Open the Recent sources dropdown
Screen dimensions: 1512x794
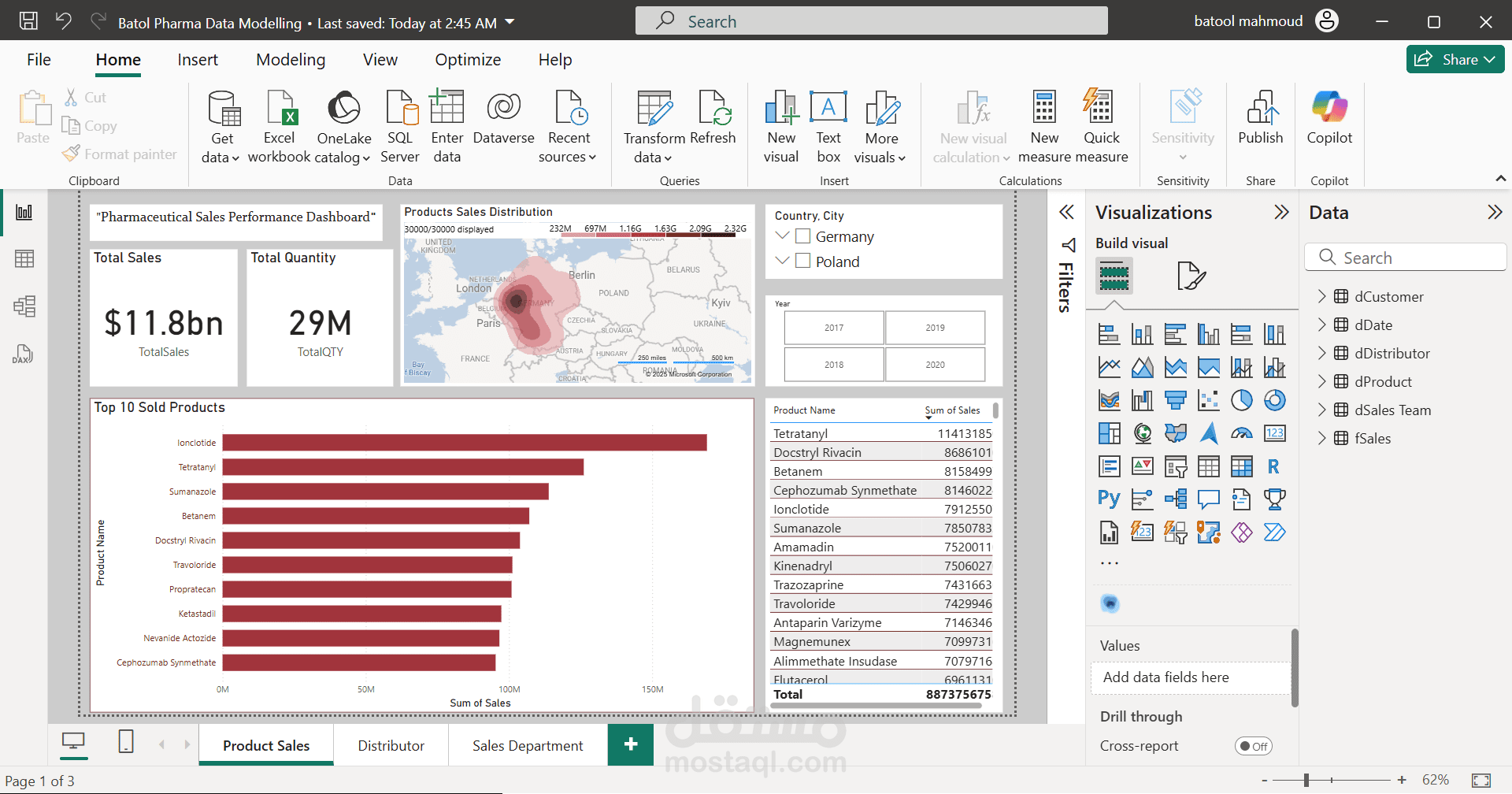[x=568, y=126]
